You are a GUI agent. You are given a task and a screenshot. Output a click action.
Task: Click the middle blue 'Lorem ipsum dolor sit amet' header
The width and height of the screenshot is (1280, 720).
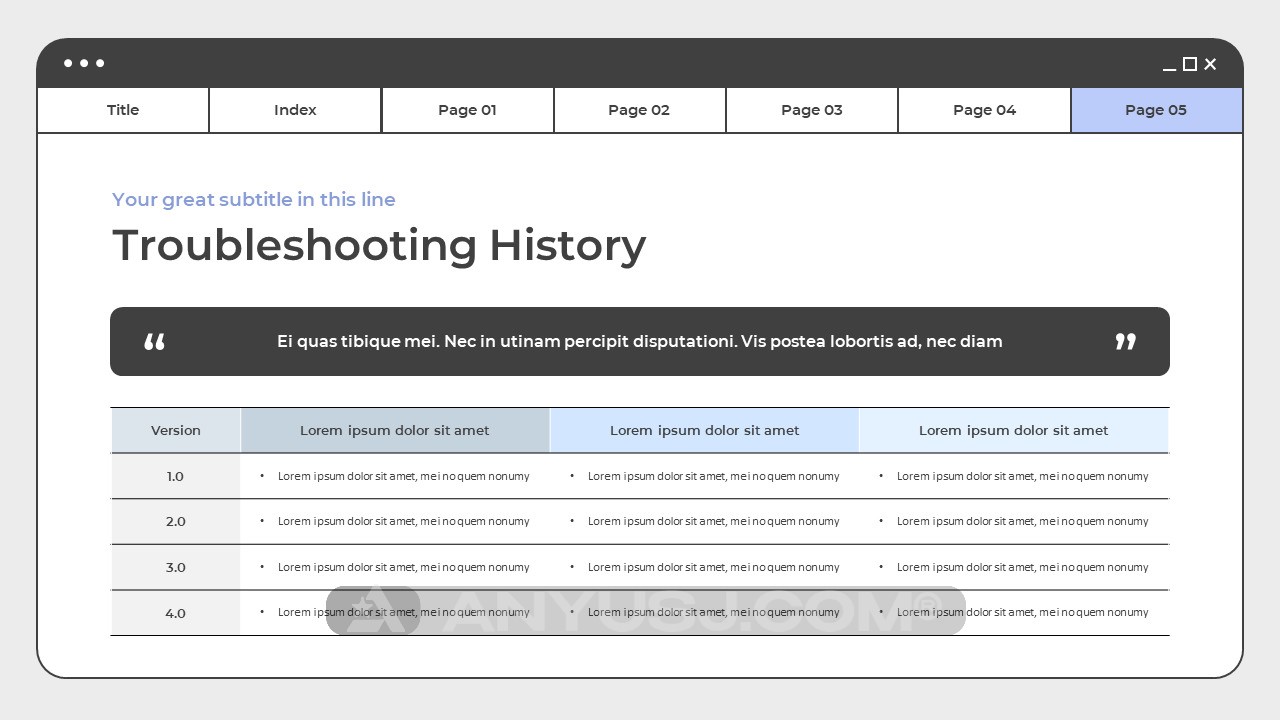[x=704, y=430]
